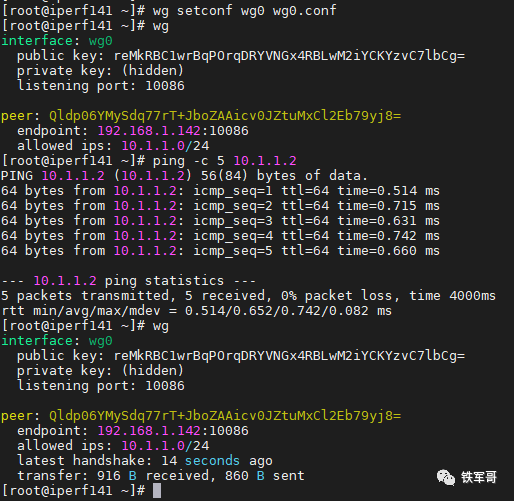The height and width of the screenshot is (501, 514).
Task: Click the first interface public key value
Action: [289, 56]
